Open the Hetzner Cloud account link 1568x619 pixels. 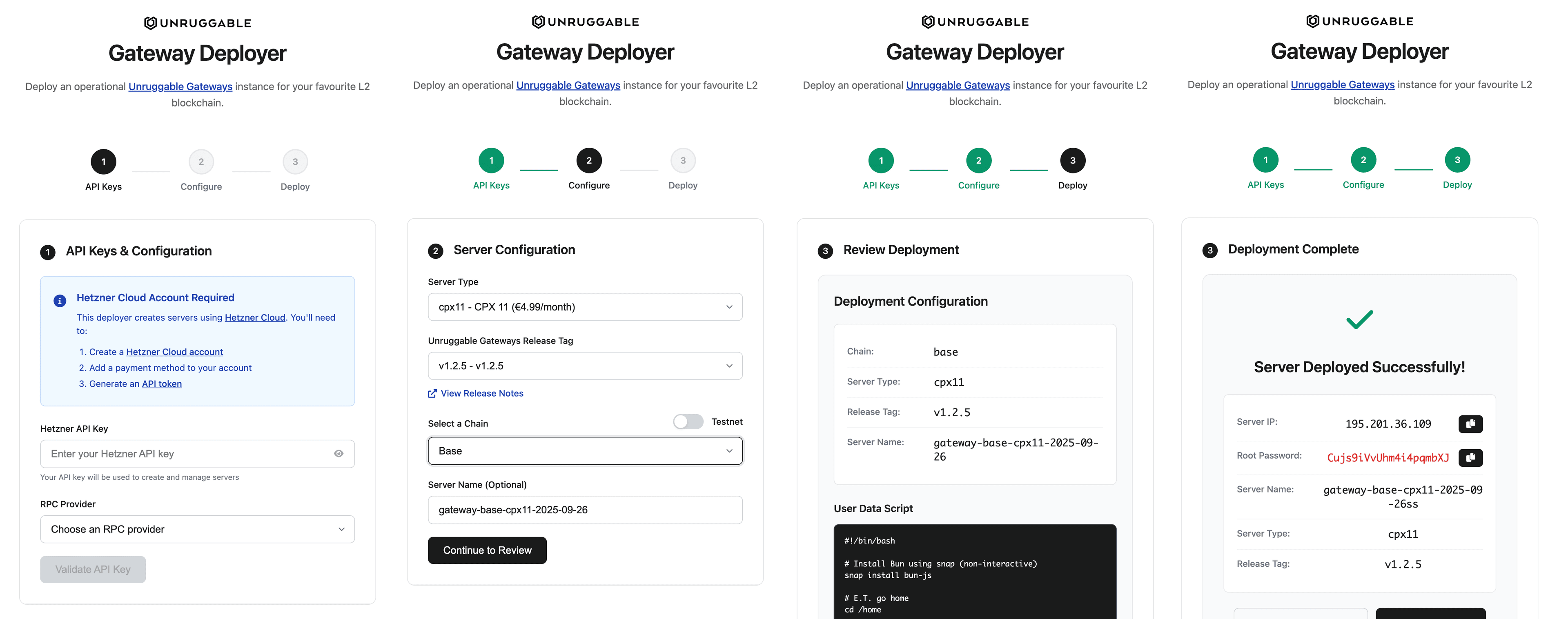pos(175,351)
